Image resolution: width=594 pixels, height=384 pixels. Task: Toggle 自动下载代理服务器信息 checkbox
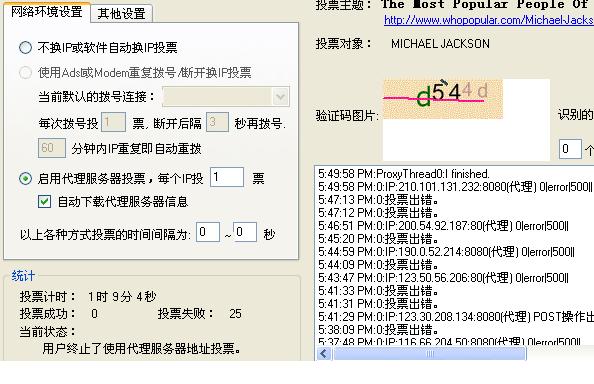(44, 201)
